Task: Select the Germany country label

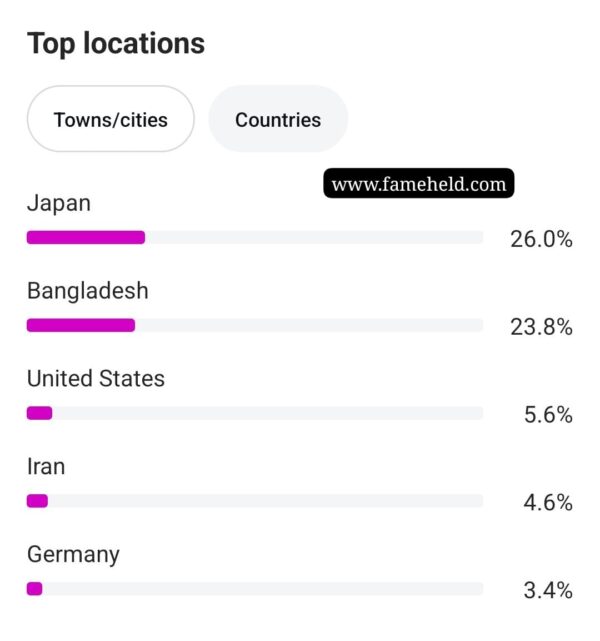Action: click(74, 555)
